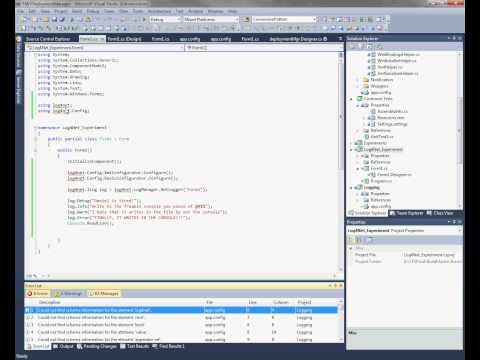This screenshot has height=360, width=480.
Task: Switch to Solution Explorer panel tab
Action: pyautogui.click(x=367, y=213)
